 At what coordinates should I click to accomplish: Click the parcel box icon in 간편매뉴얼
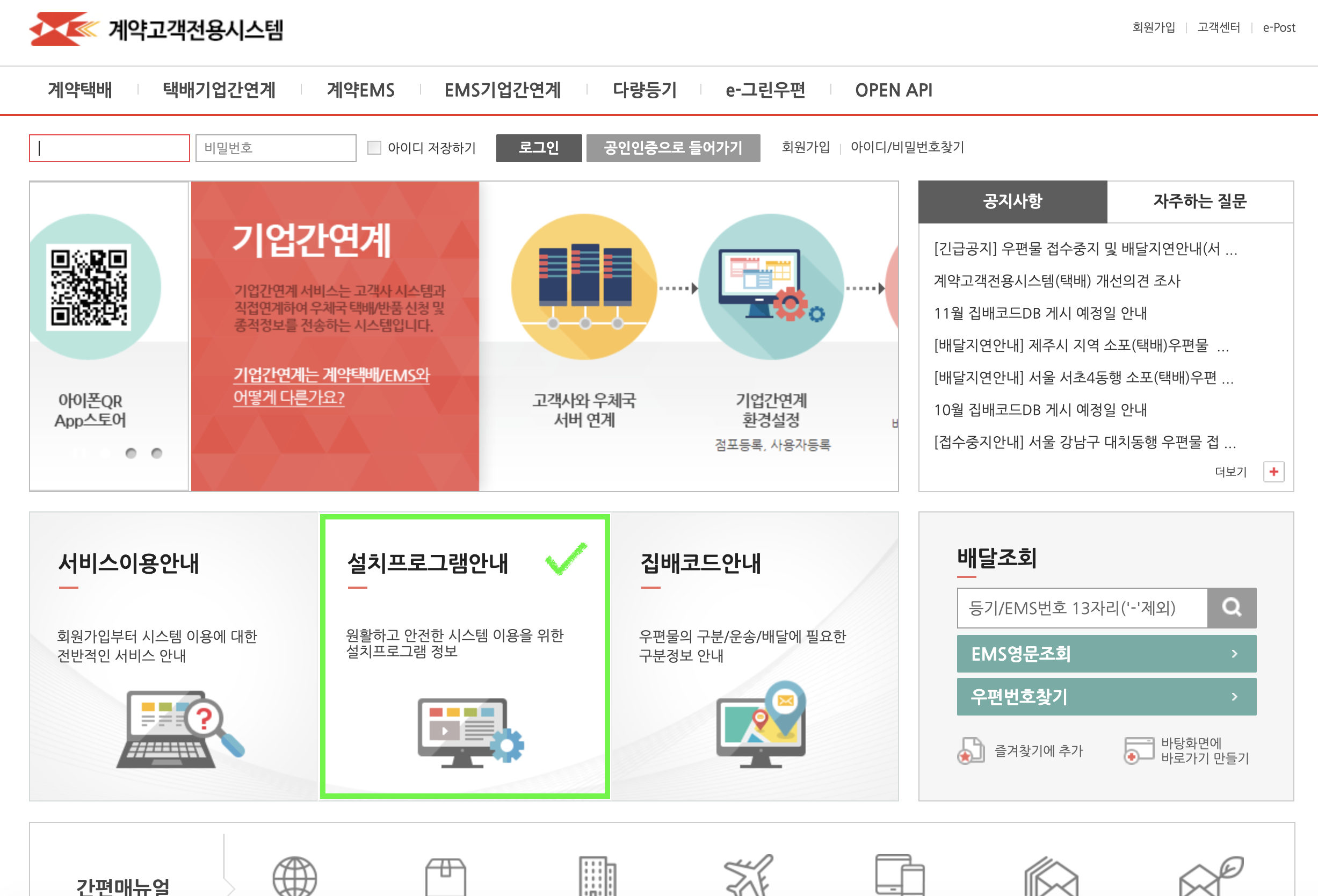446,876
